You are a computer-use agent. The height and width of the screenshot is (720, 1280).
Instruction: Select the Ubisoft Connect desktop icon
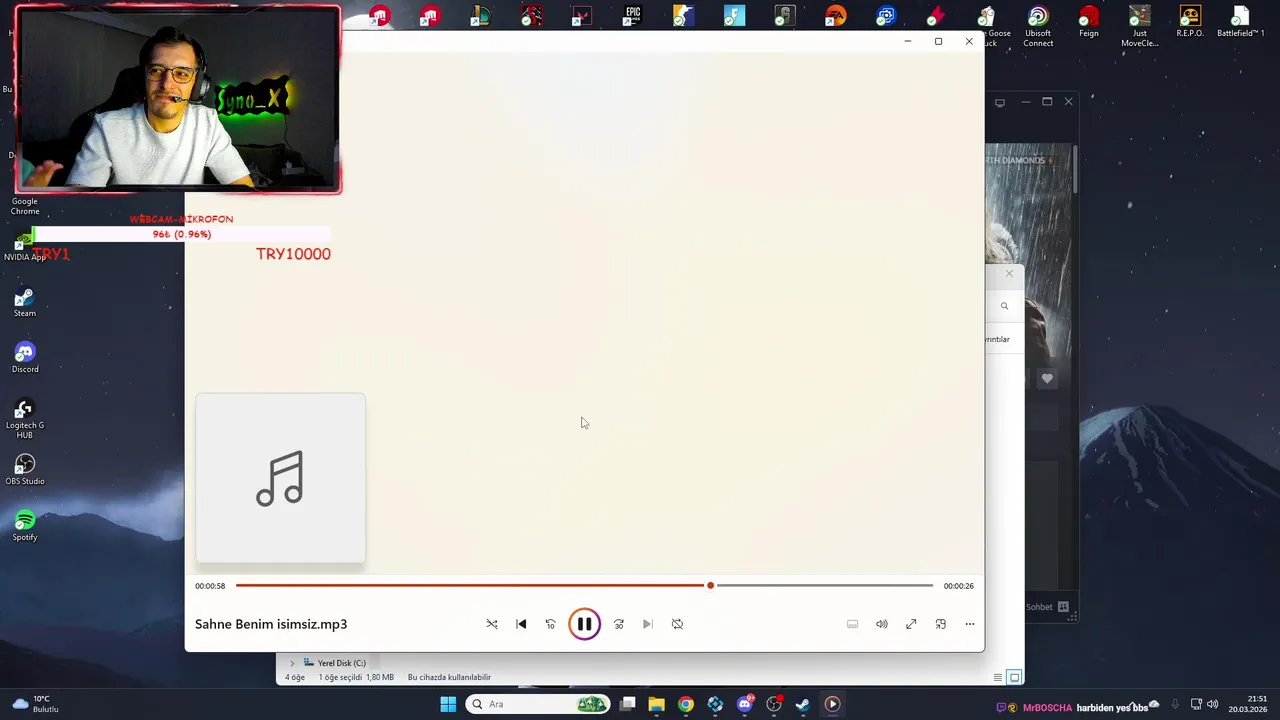(x=1038, y=27)
